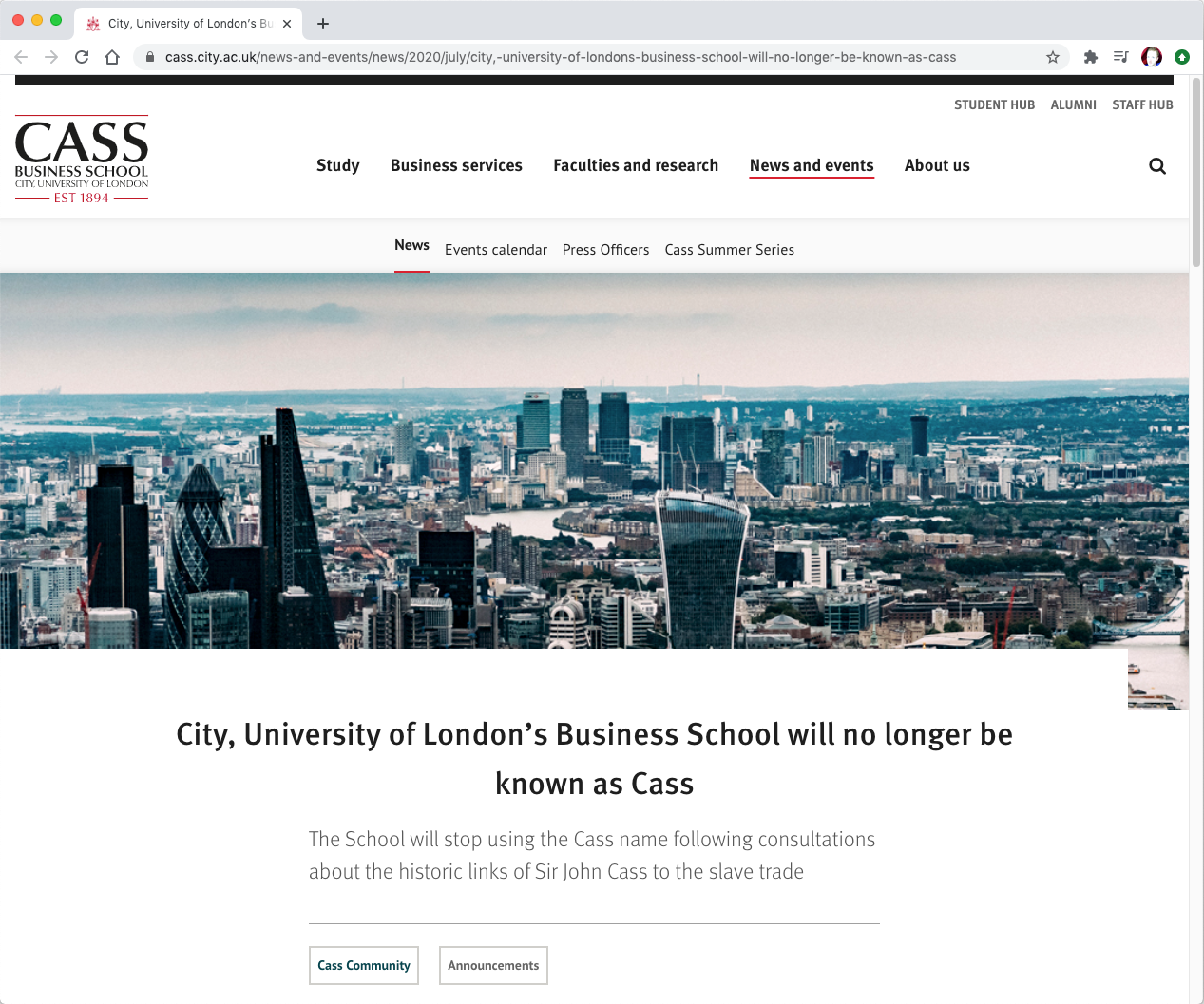Open the Faculties and research menu
The image size is (1204, 1004).
[x=636, y=165]
